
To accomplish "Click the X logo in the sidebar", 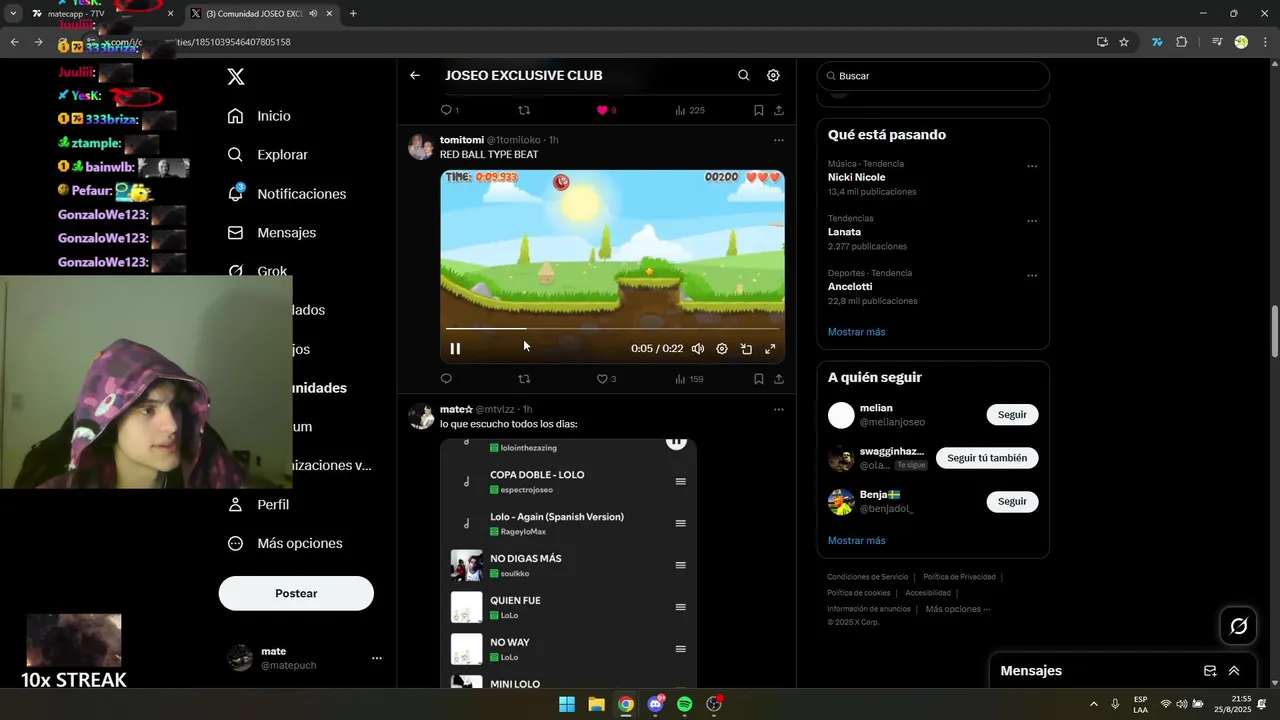I will tap(235, 76).
